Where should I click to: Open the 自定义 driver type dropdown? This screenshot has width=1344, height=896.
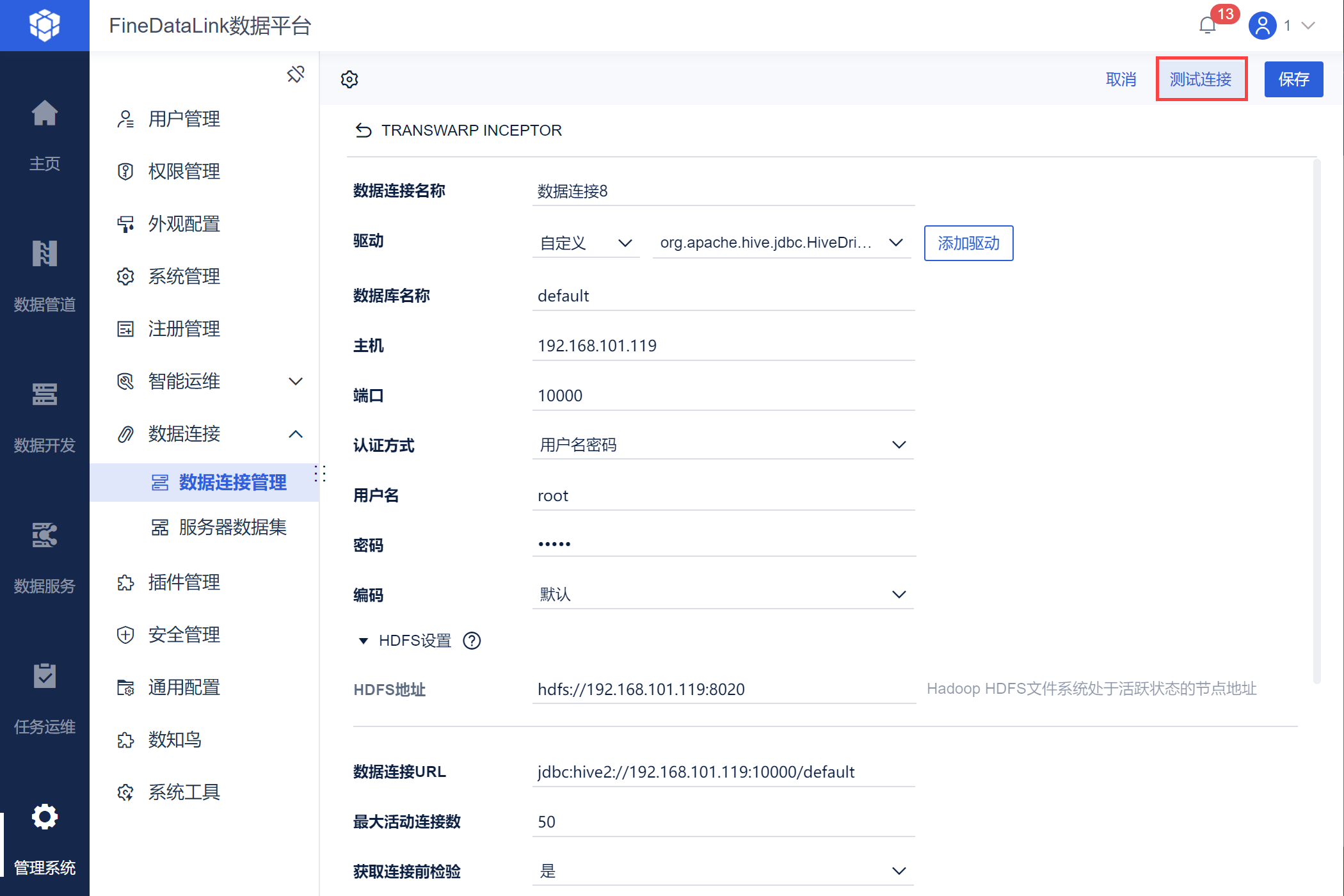586,243
